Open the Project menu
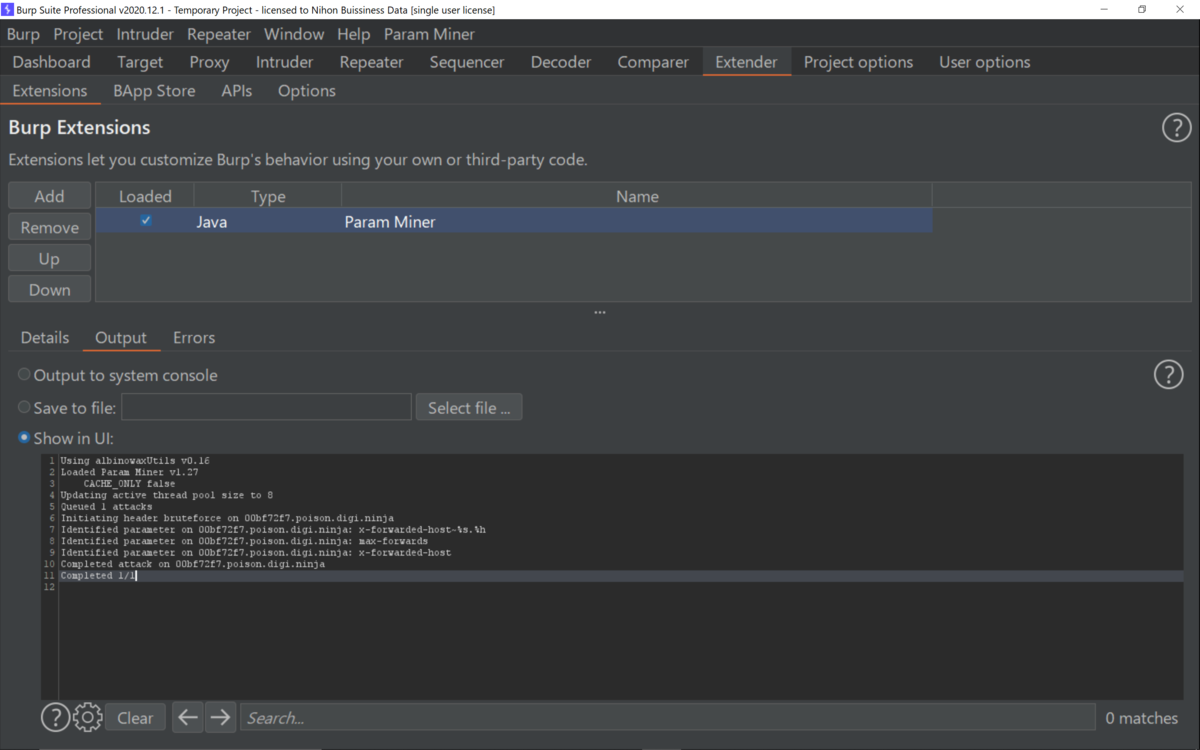Viewport: 1200px width, 750px height. click(78, 34)
